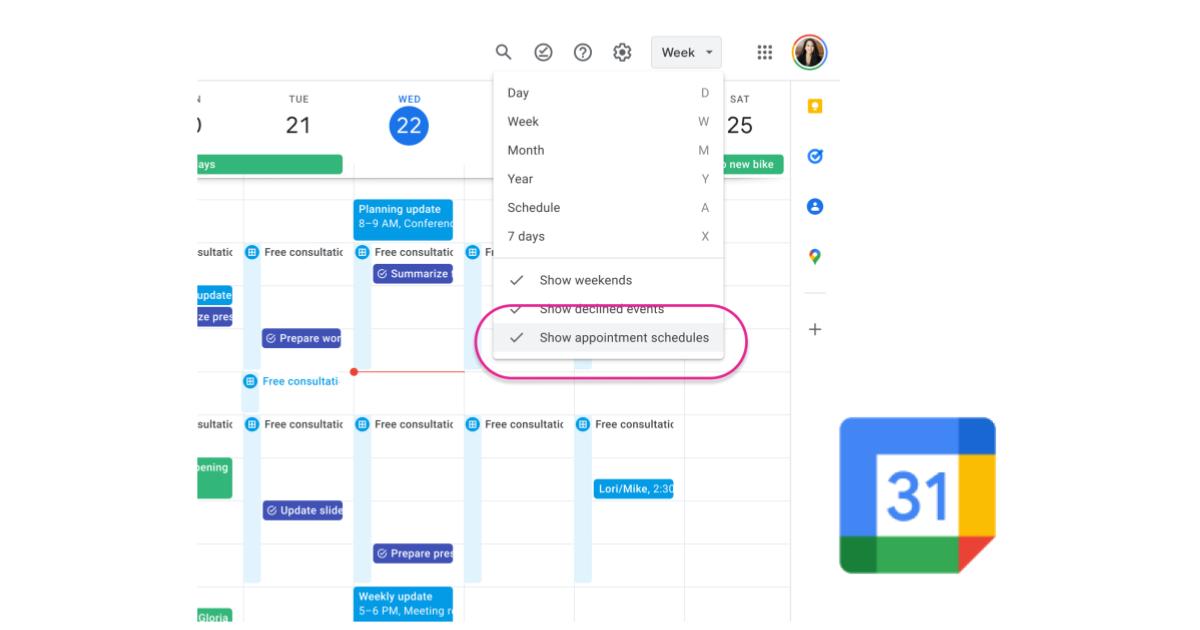Screen dimensions: 1200x630
Task: Open the Calendar search icon
Action: coord(501,52)
